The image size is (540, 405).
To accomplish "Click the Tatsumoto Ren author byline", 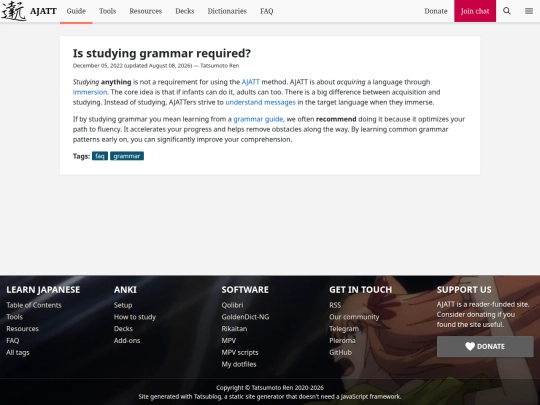I will click(219, 65).
